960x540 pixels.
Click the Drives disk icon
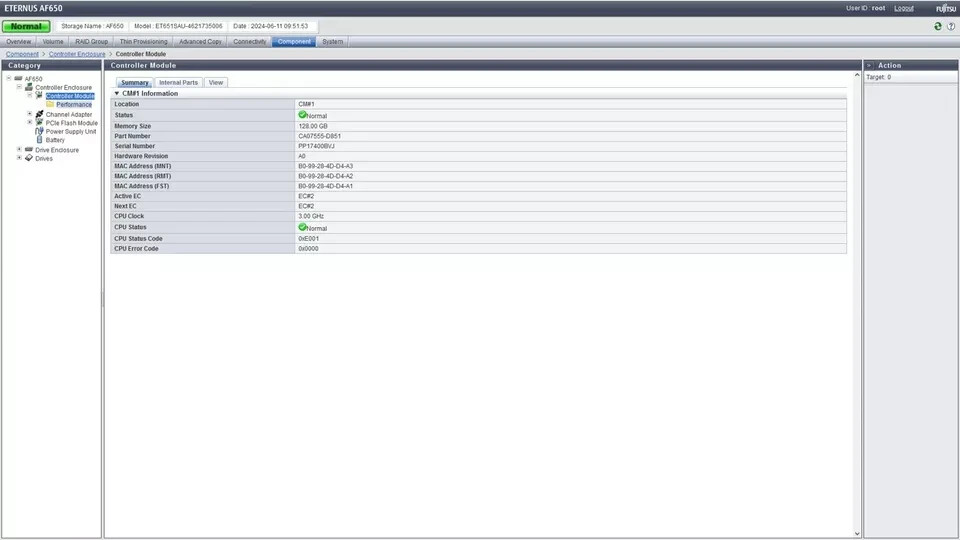point(29,158)
